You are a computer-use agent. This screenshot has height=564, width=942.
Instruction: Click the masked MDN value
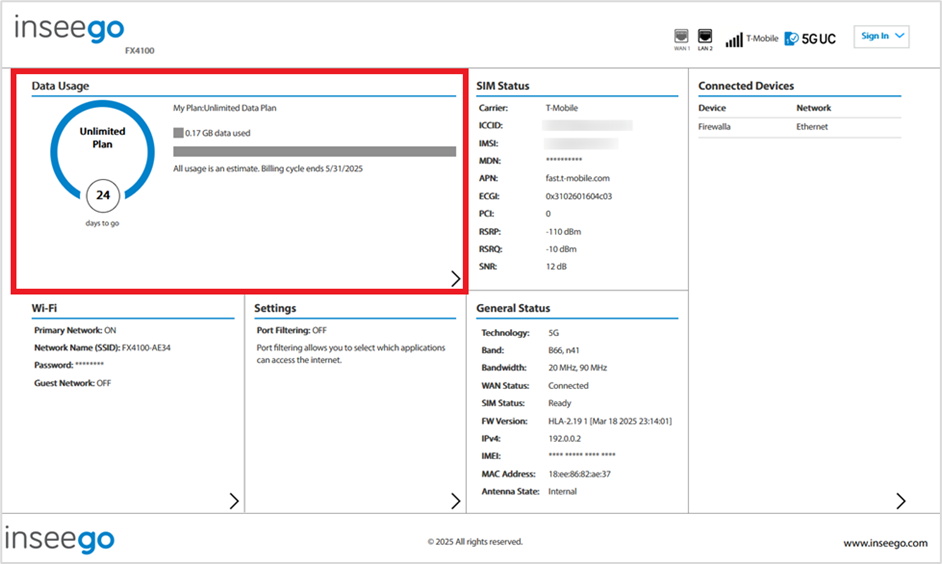(564, 160)
